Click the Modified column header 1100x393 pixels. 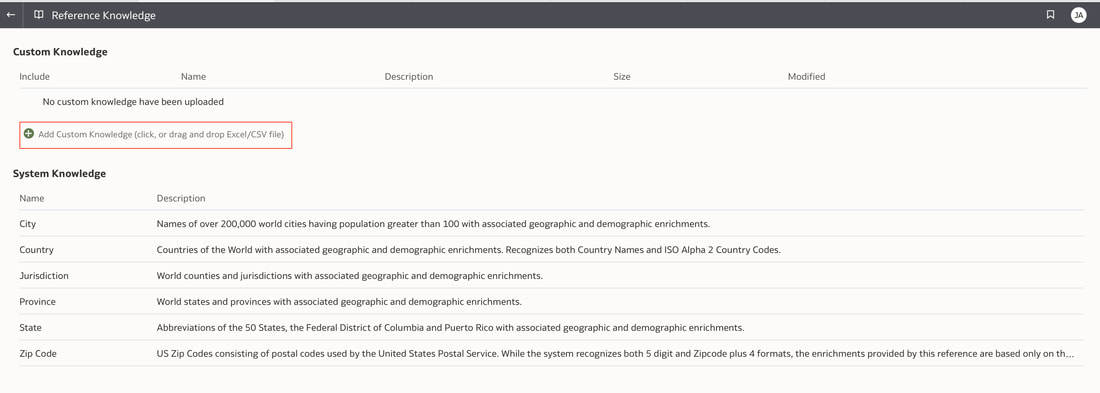tap(807, 76)
